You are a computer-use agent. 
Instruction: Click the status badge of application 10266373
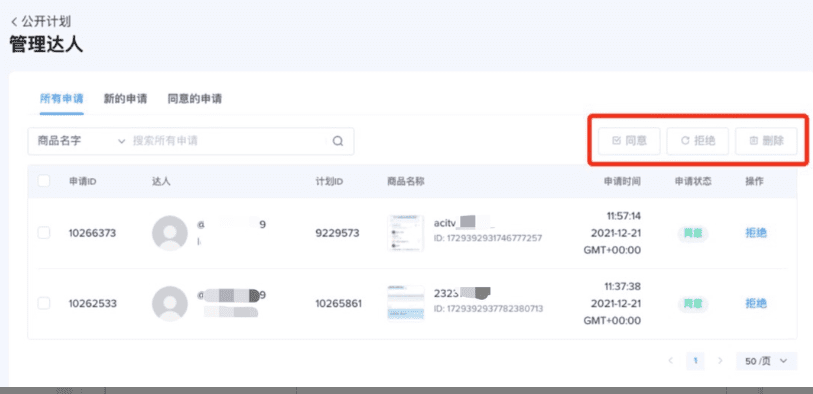point(693,233)
